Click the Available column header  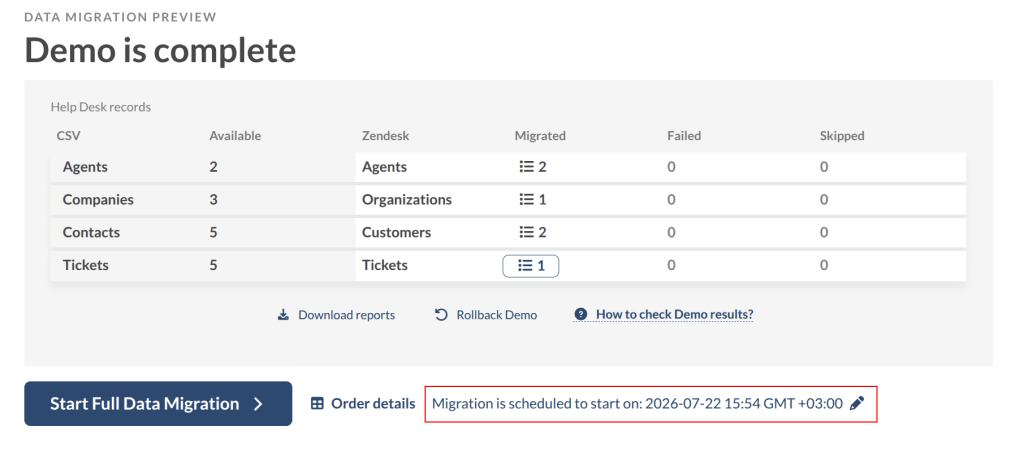(235, 136)
